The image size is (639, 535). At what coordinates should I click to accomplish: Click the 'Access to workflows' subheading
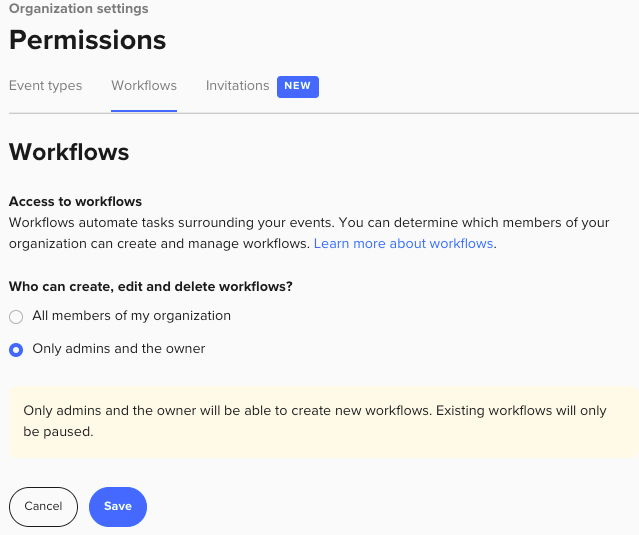coord(75,202)
